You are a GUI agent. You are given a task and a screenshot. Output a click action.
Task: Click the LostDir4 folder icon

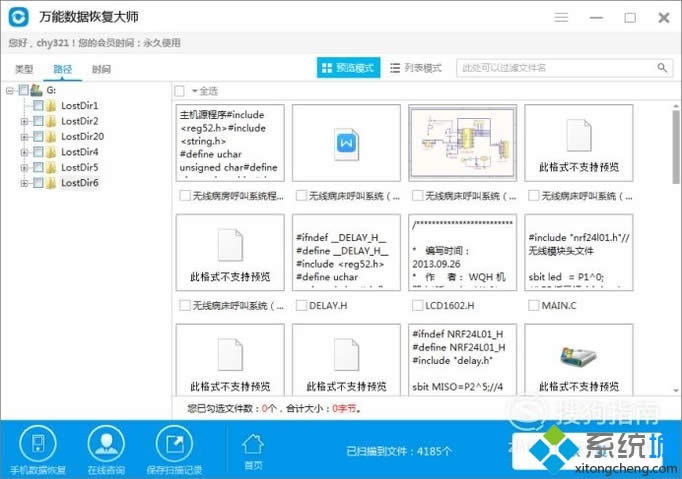pos(51,152)
